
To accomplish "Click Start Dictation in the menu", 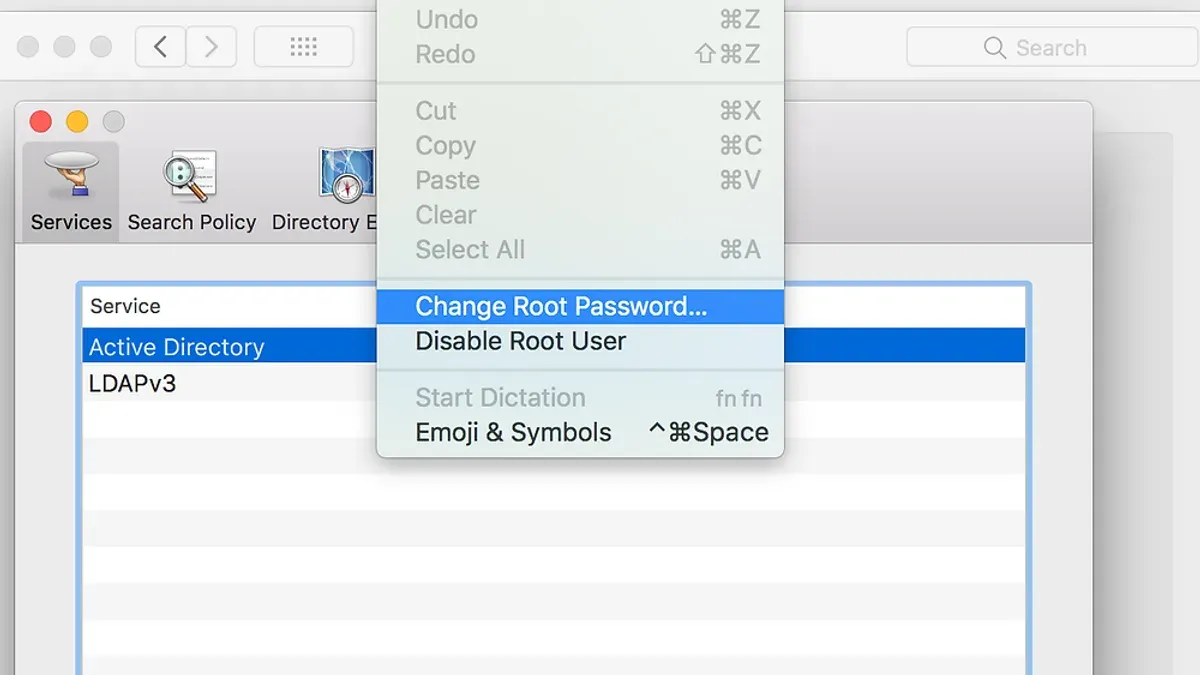I will [580, 398].
